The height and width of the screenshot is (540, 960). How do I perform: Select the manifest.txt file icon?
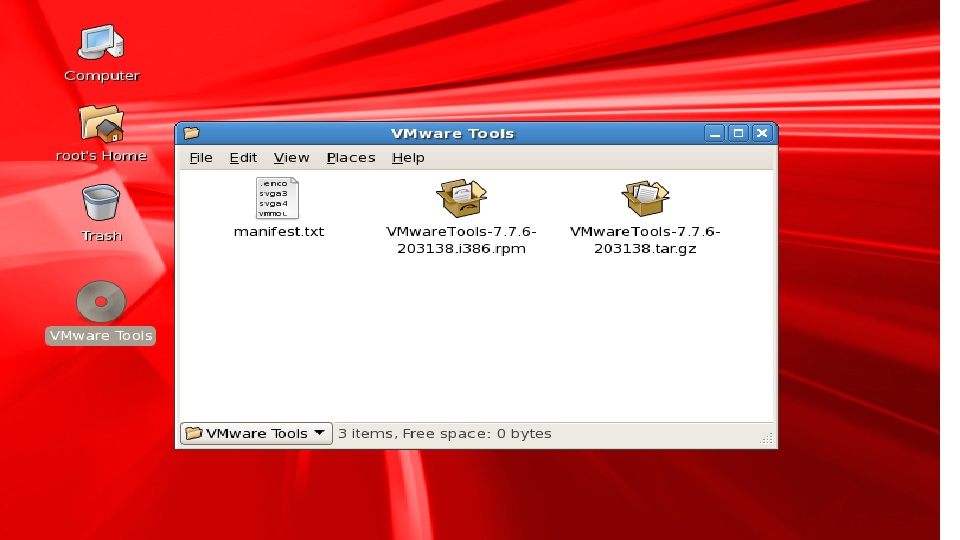coord(277,198)
